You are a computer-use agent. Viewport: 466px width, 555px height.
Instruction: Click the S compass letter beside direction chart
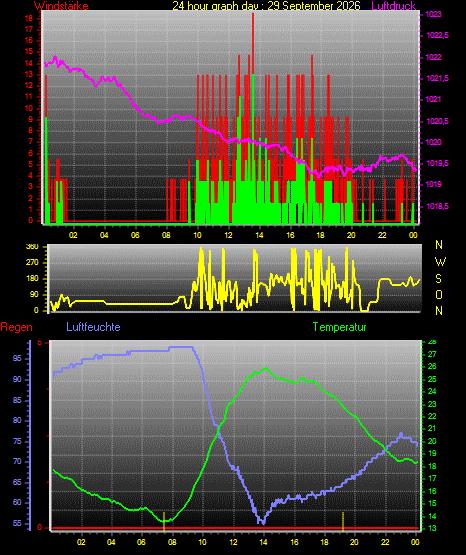point(438,279)
